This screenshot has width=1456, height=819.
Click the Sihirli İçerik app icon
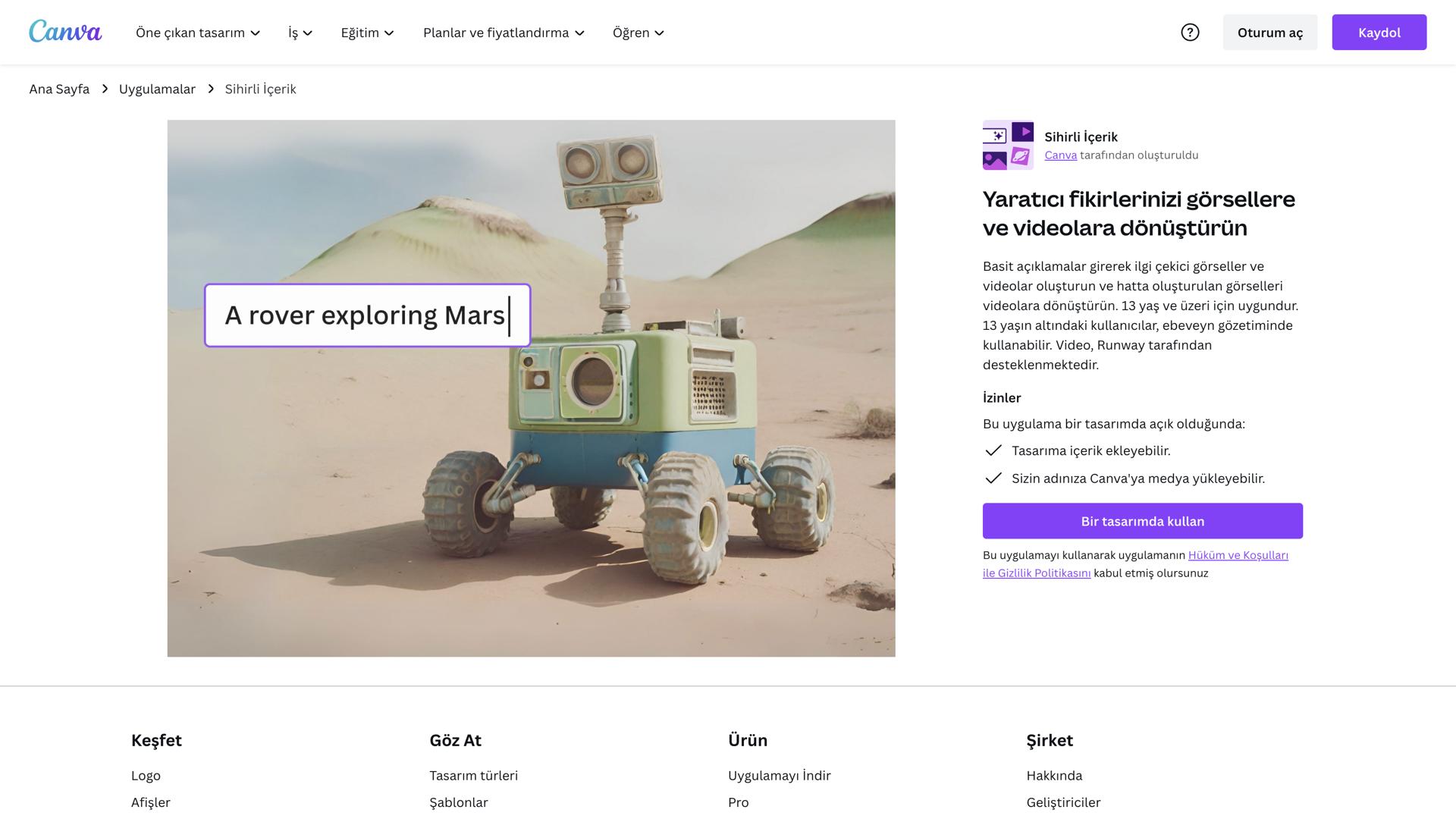click(1008, 145)
